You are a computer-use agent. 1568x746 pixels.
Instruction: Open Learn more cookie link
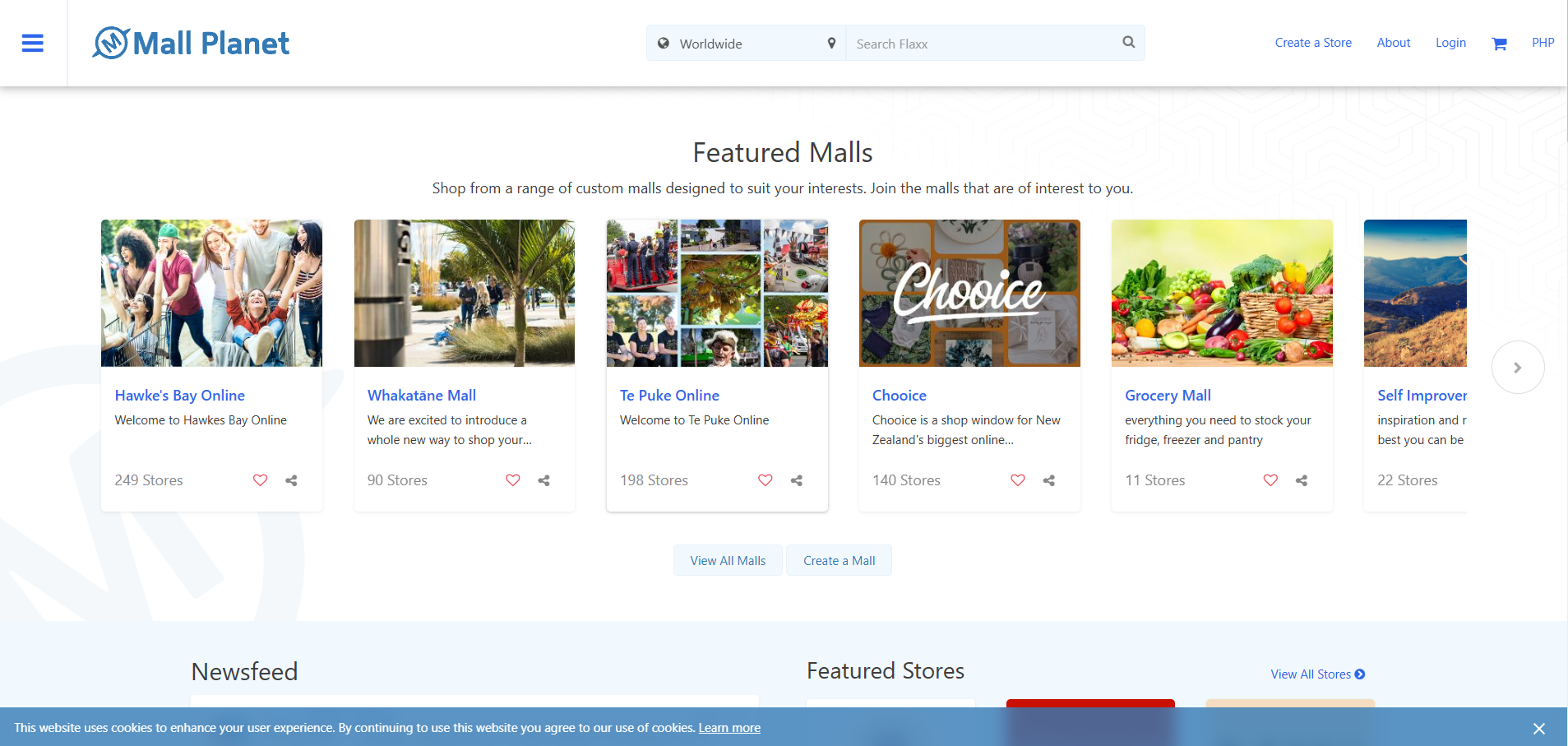pos(729,728)
